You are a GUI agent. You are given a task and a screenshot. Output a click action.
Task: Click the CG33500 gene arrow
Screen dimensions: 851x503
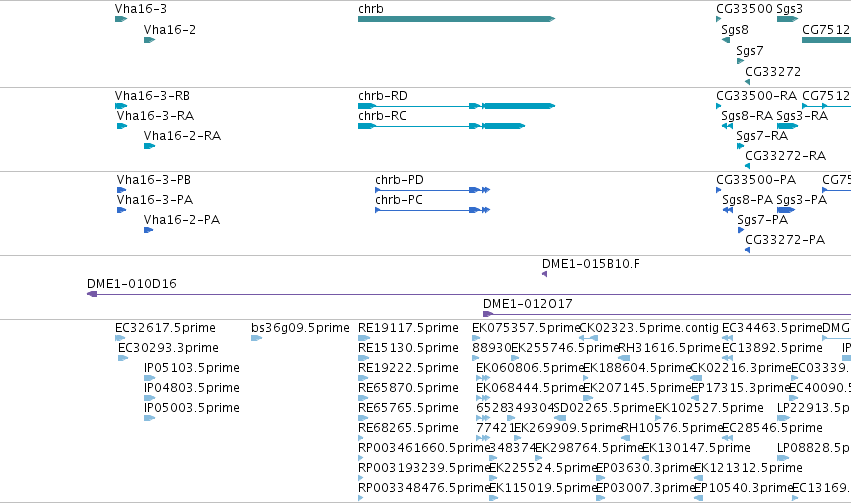pos(719,19)
